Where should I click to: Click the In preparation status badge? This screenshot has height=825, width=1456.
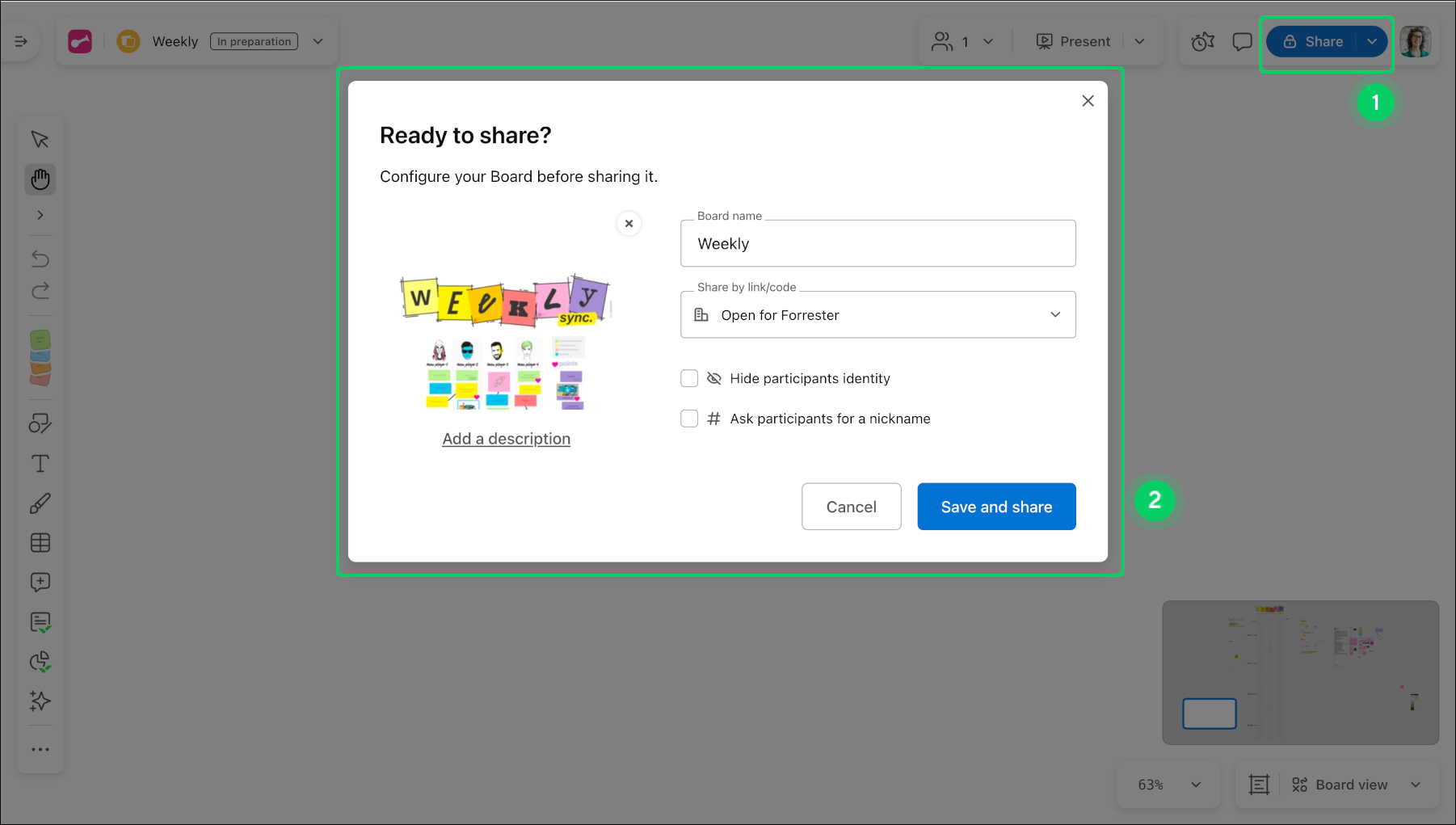254,41
